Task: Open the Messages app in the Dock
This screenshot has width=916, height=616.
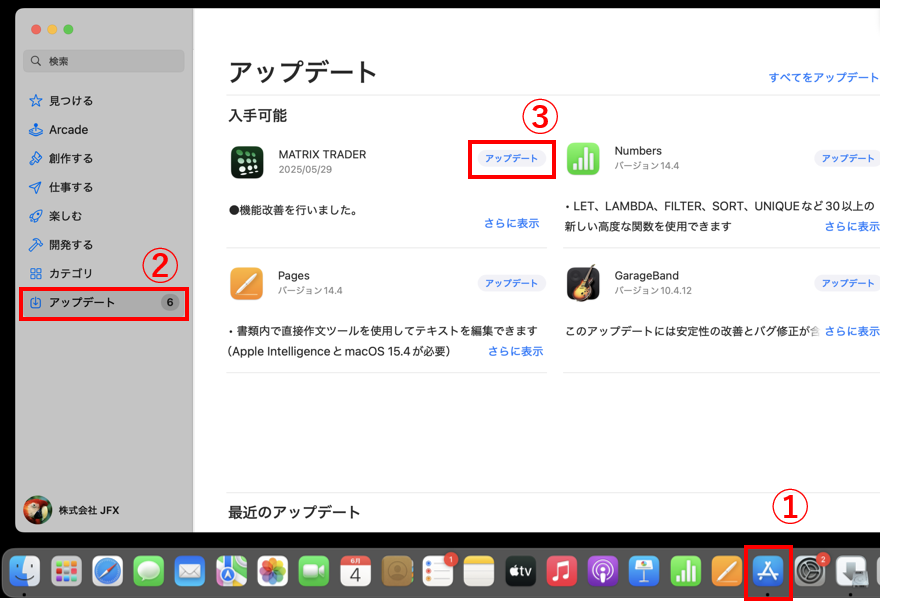Action: pos(148,570)
